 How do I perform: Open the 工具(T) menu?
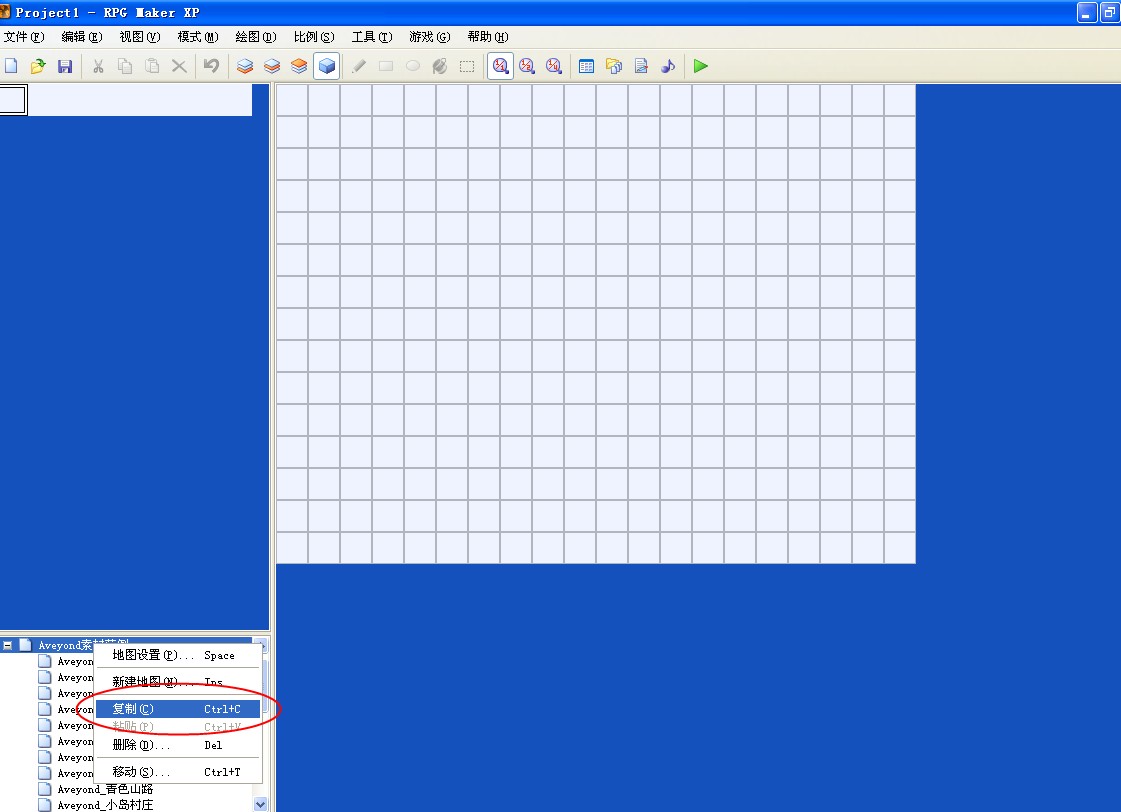(372, 36)
